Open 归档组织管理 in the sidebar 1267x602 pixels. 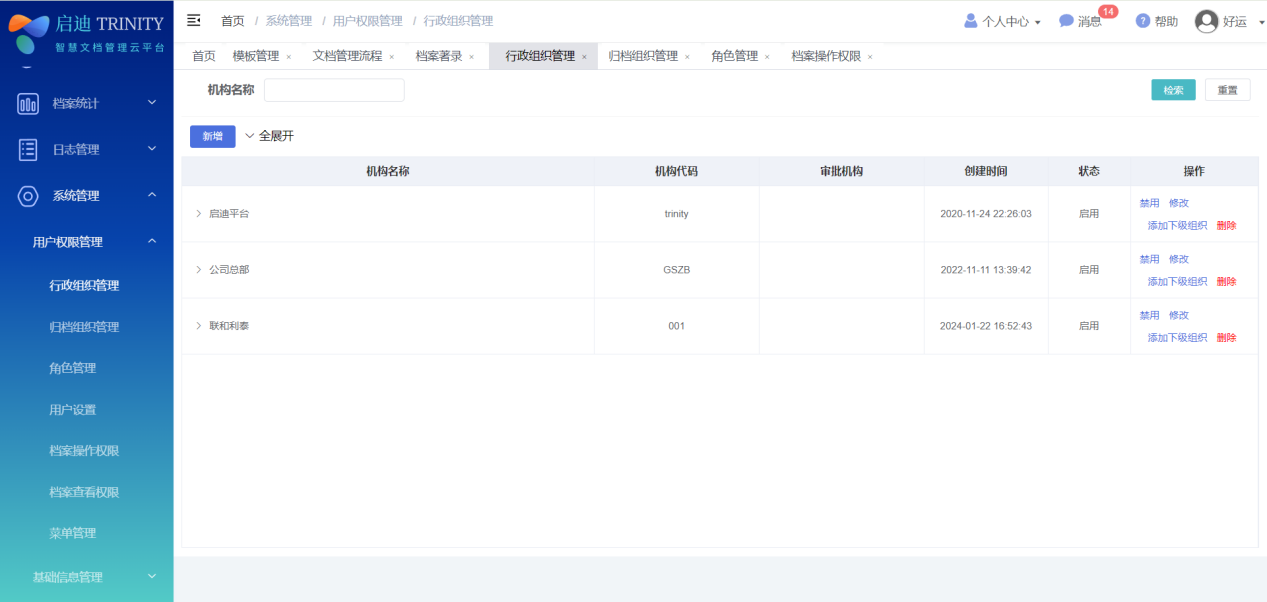click(x=84, y=327)
